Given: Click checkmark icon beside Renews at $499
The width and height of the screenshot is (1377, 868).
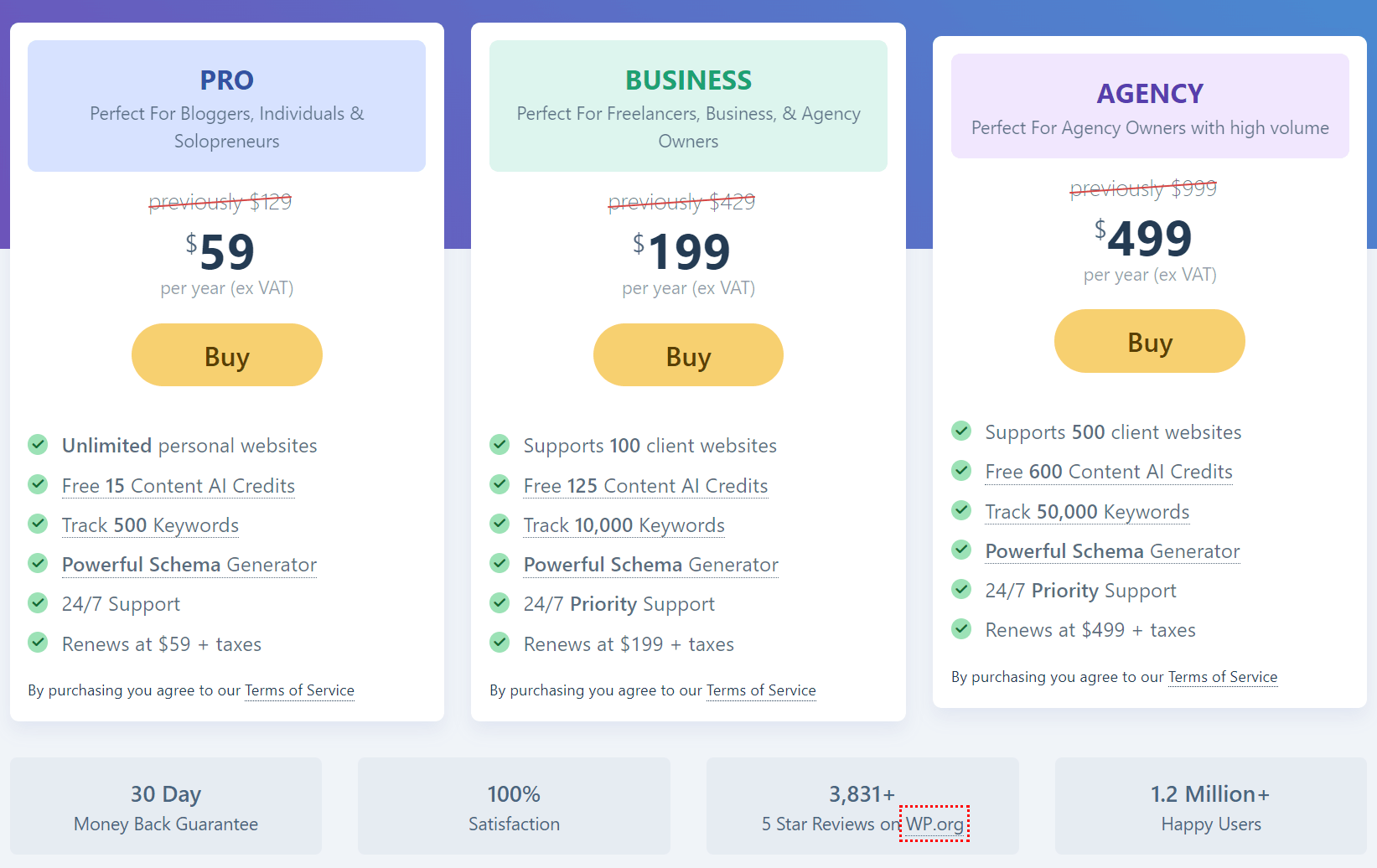Looking at the screenshot, I should pos(961,628).
